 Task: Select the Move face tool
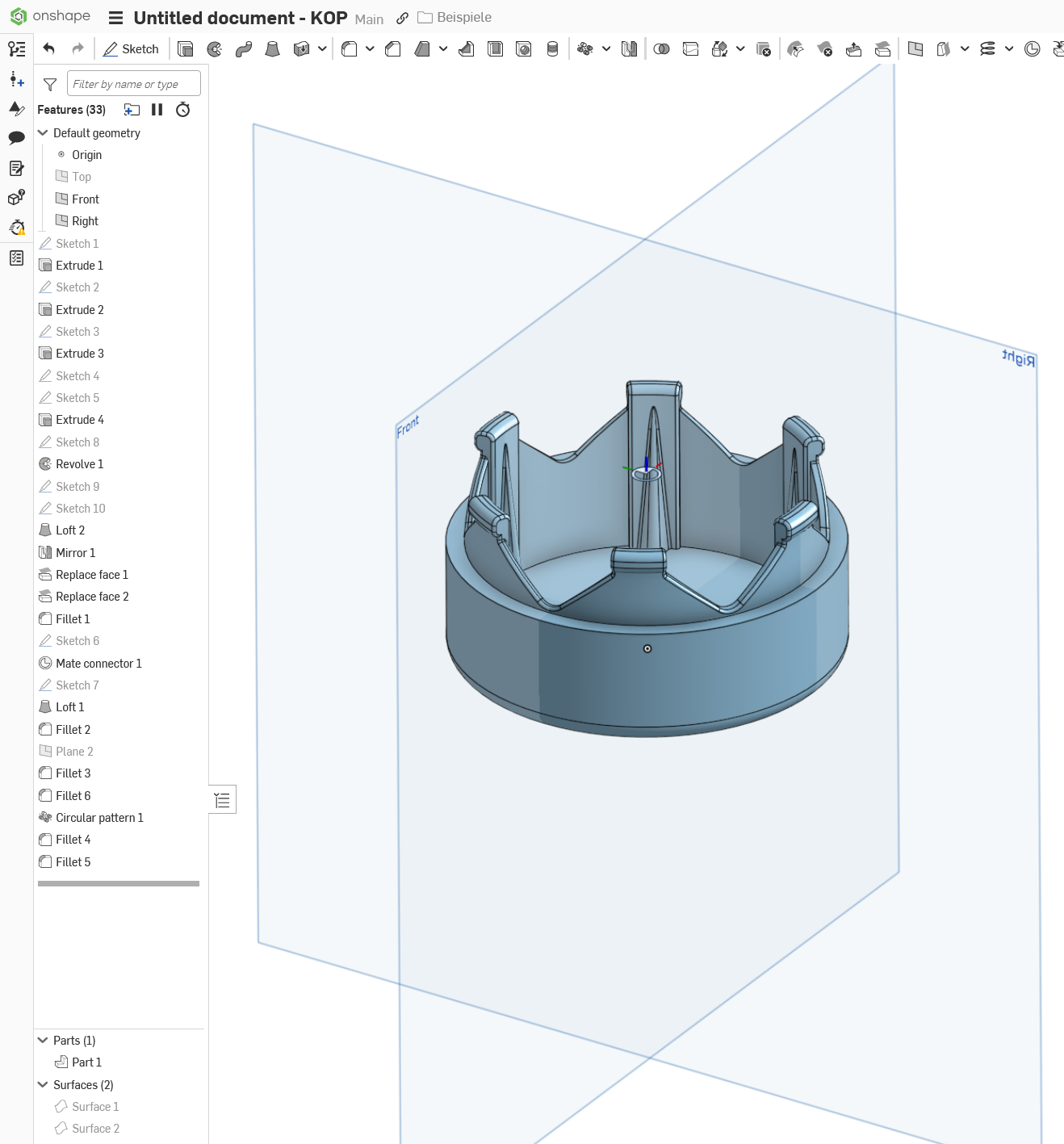[854, 49]
